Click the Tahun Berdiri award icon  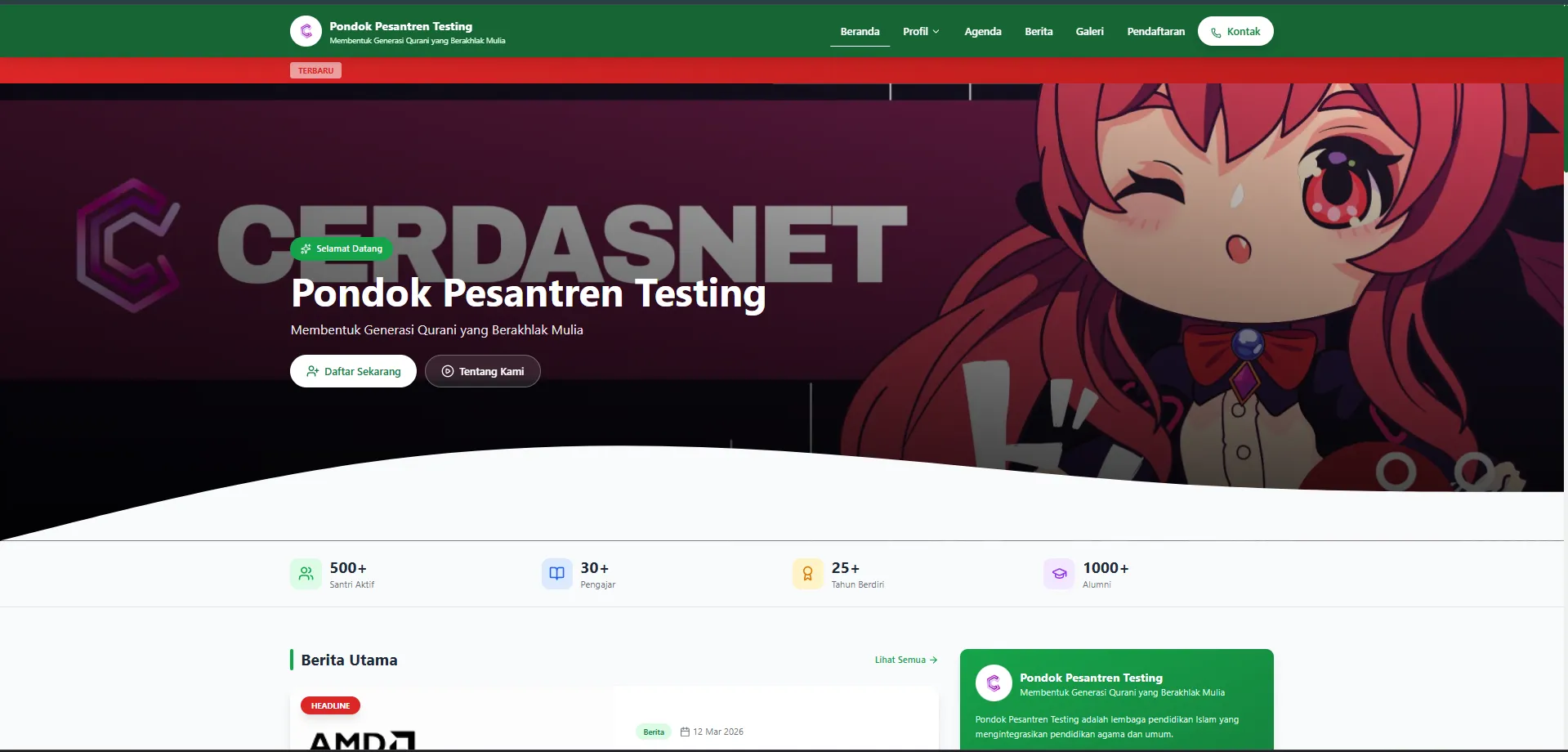tap(807, 574)
